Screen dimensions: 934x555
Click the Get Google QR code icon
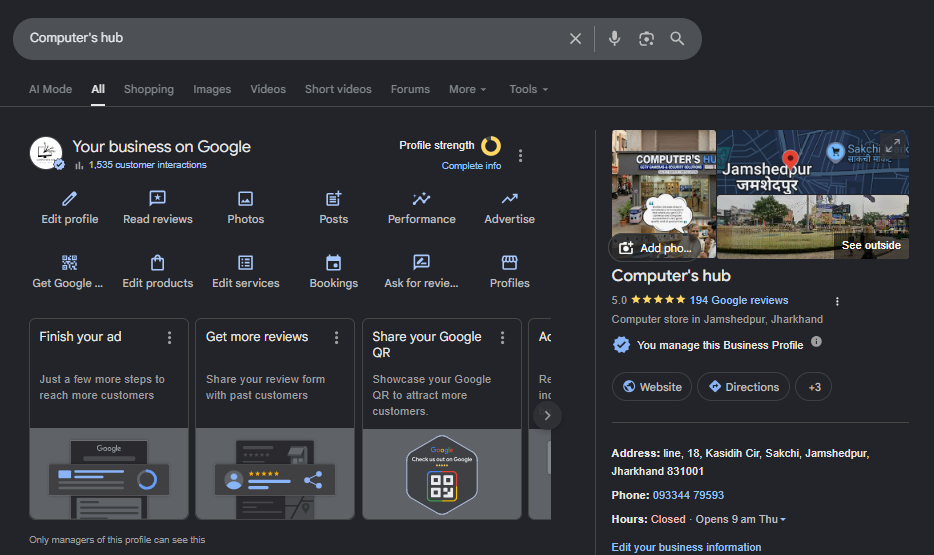click(x=70, y=263)
